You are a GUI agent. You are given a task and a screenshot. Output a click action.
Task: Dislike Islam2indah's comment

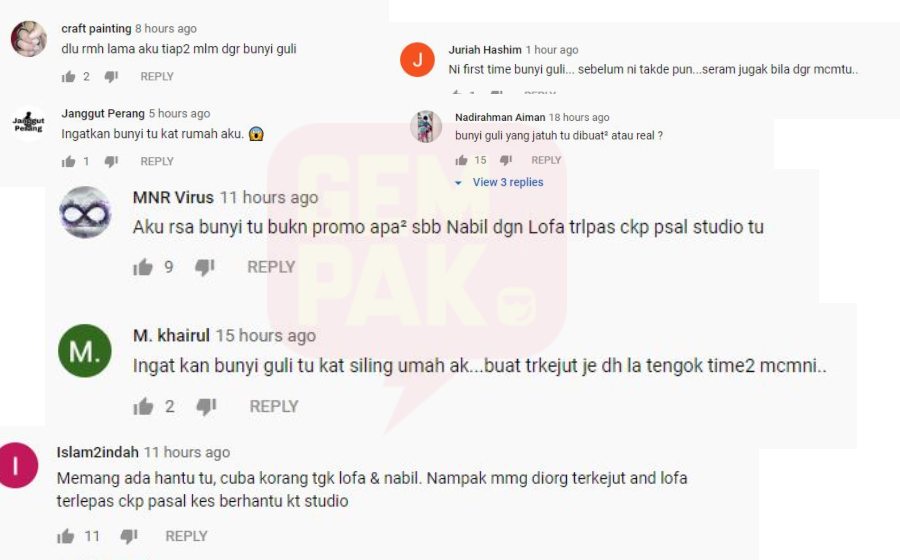click(129, 536)
